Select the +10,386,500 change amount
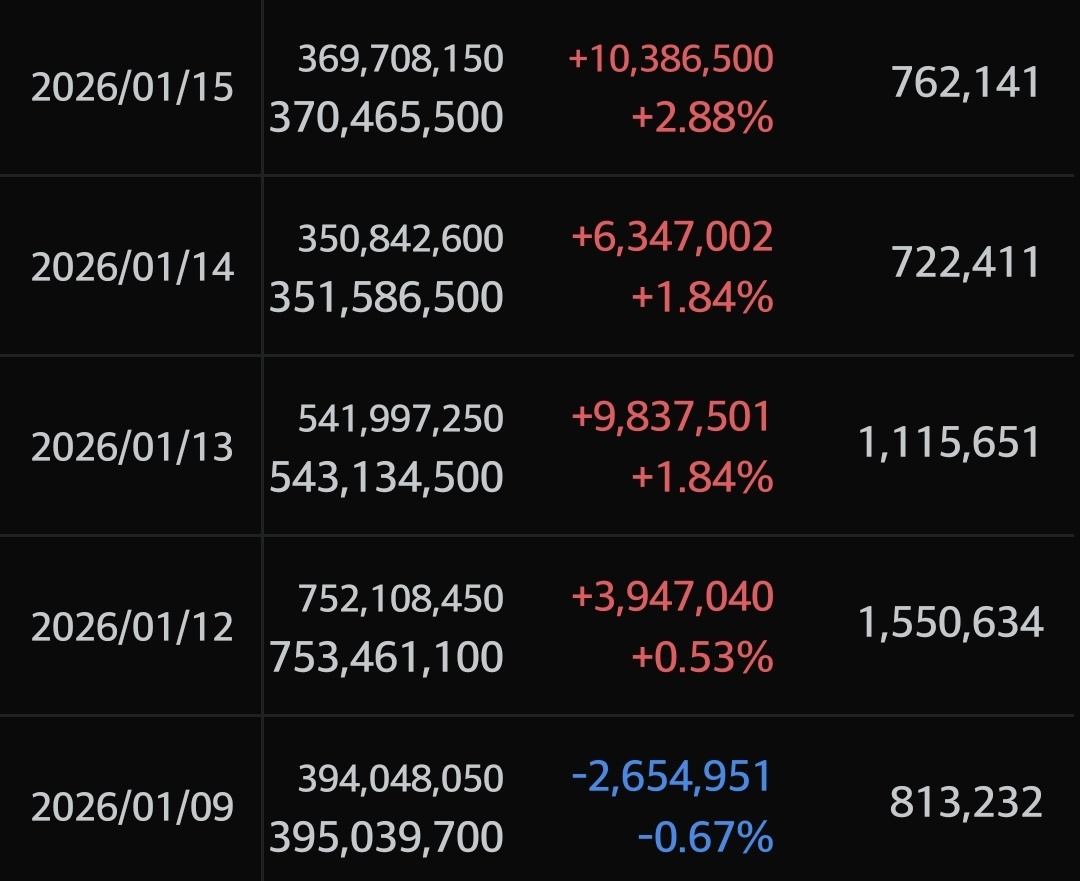 point(671,59)
